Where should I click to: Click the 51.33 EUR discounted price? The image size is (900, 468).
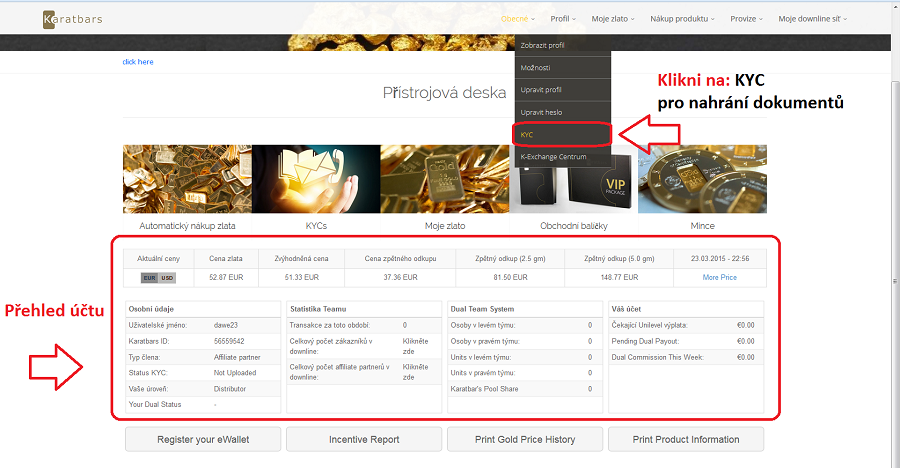[301, 277]
